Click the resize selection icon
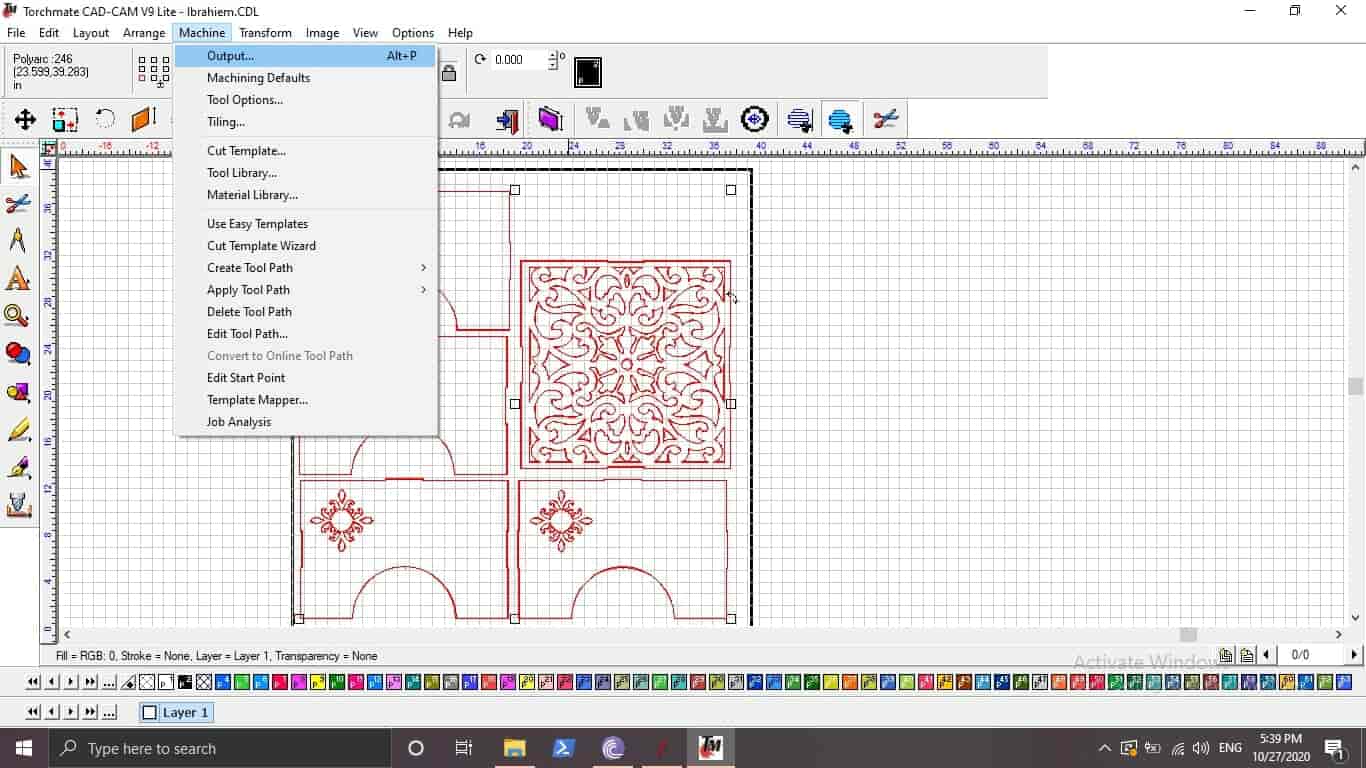Image resolution: width=1366 pixels, height=768 pixels. coord(65,120)
